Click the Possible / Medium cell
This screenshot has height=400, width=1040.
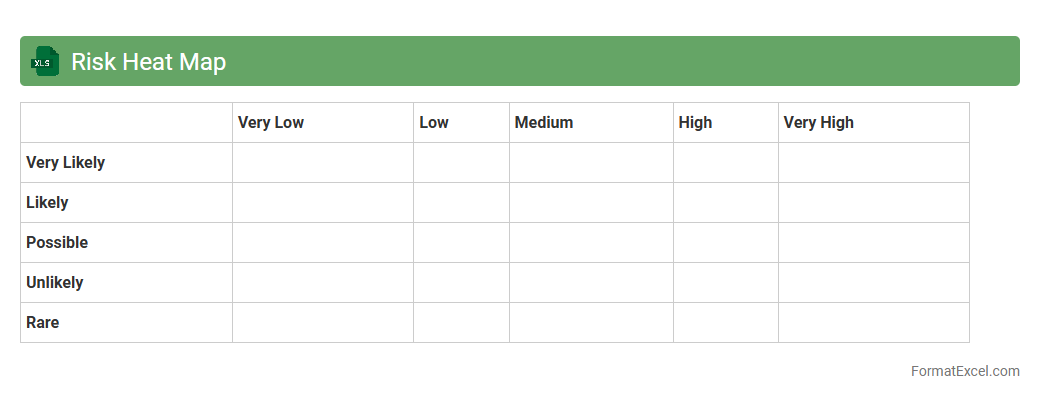pyautogui.click(x=591, y=243)
